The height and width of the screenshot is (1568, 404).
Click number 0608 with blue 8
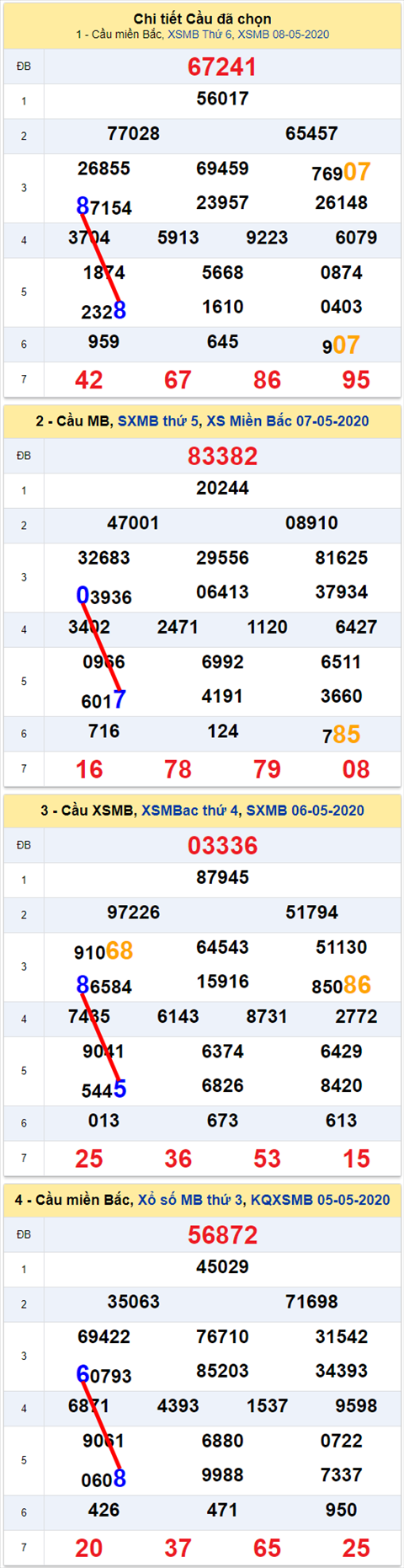104,1480
